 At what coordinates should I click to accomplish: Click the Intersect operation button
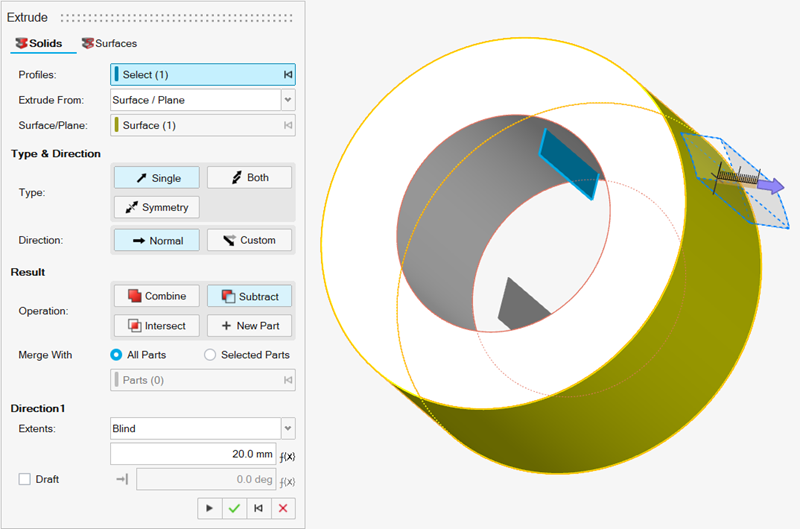point(157,325)
